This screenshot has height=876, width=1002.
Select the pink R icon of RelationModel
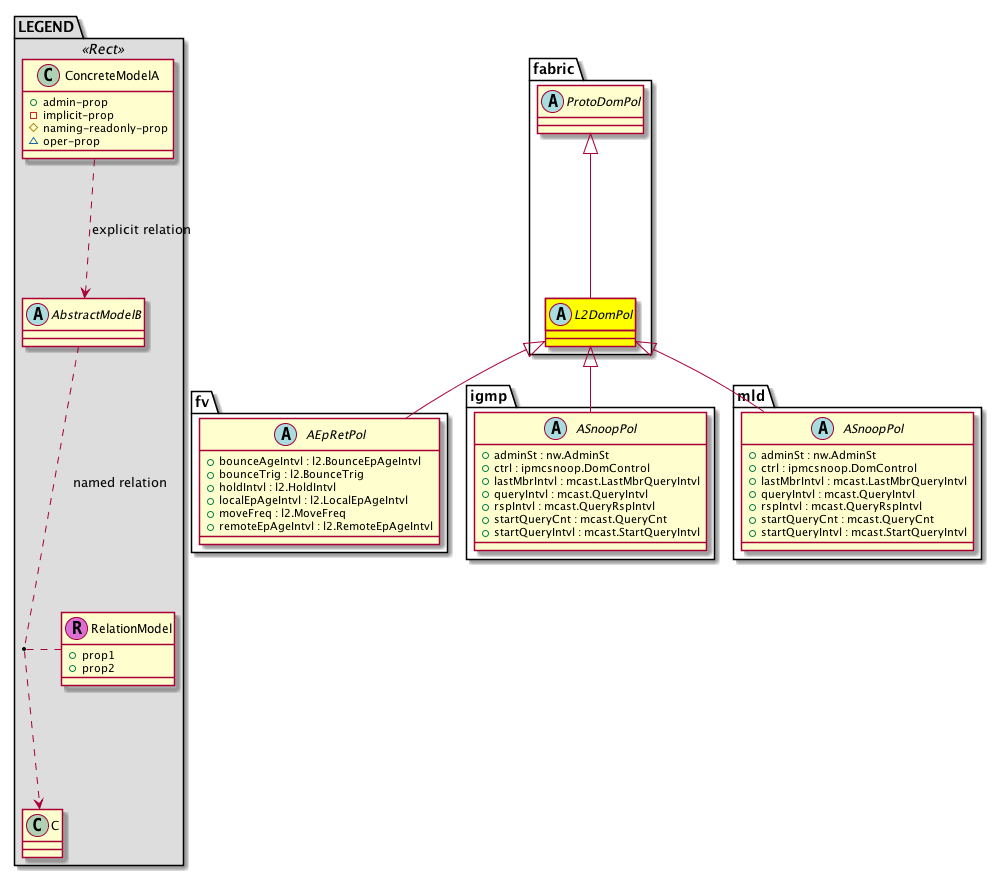pyautogui.click(x=76, y=629)
